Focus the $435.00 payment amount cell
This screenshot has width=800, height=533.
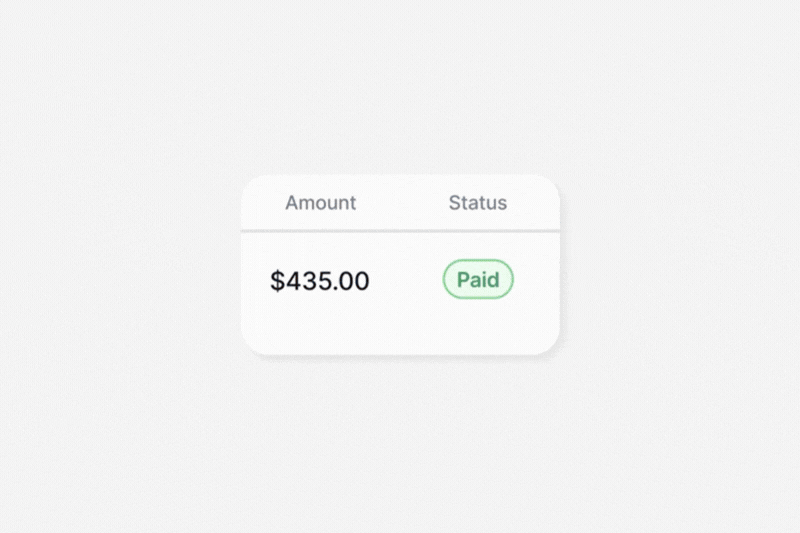click(320, 281)
